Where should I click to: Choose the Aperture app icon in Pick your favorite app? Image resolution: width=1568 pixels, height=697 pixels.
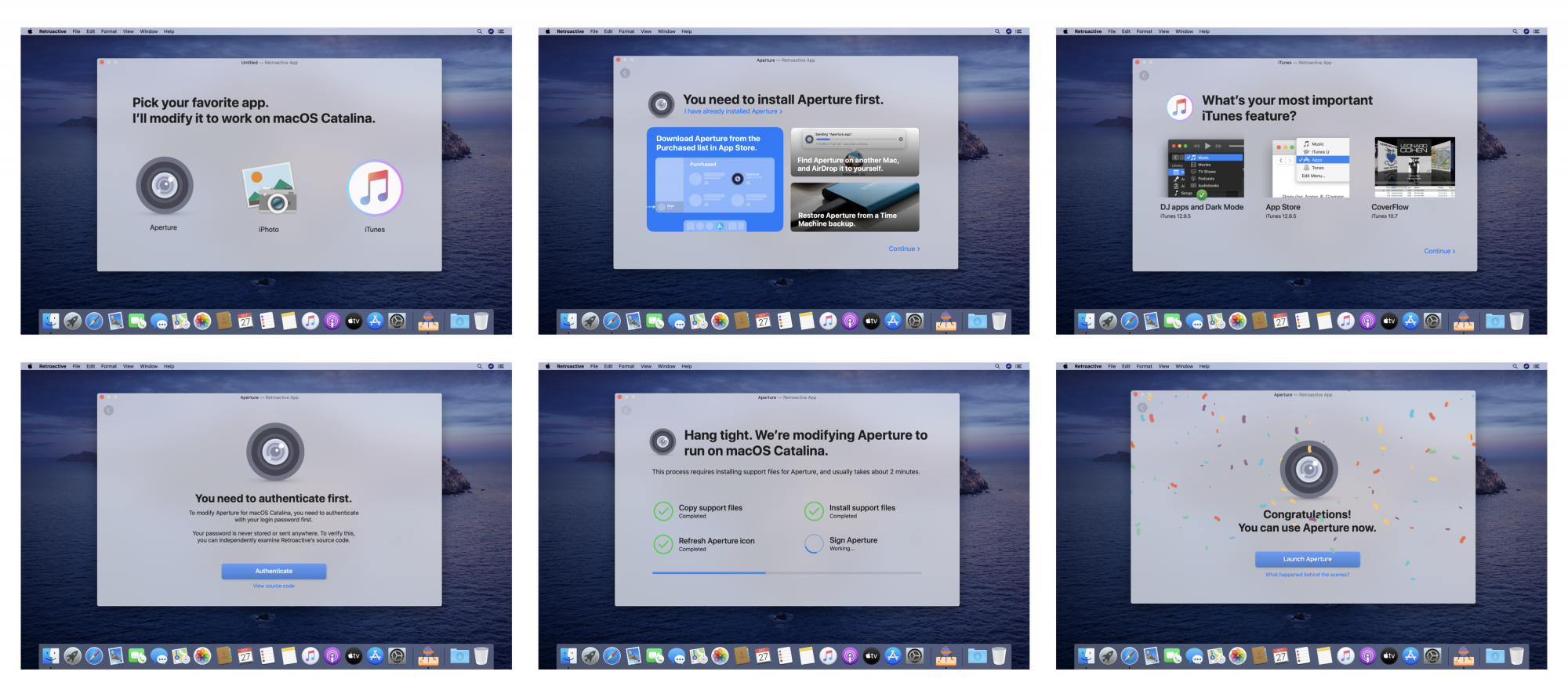(164, 186)
